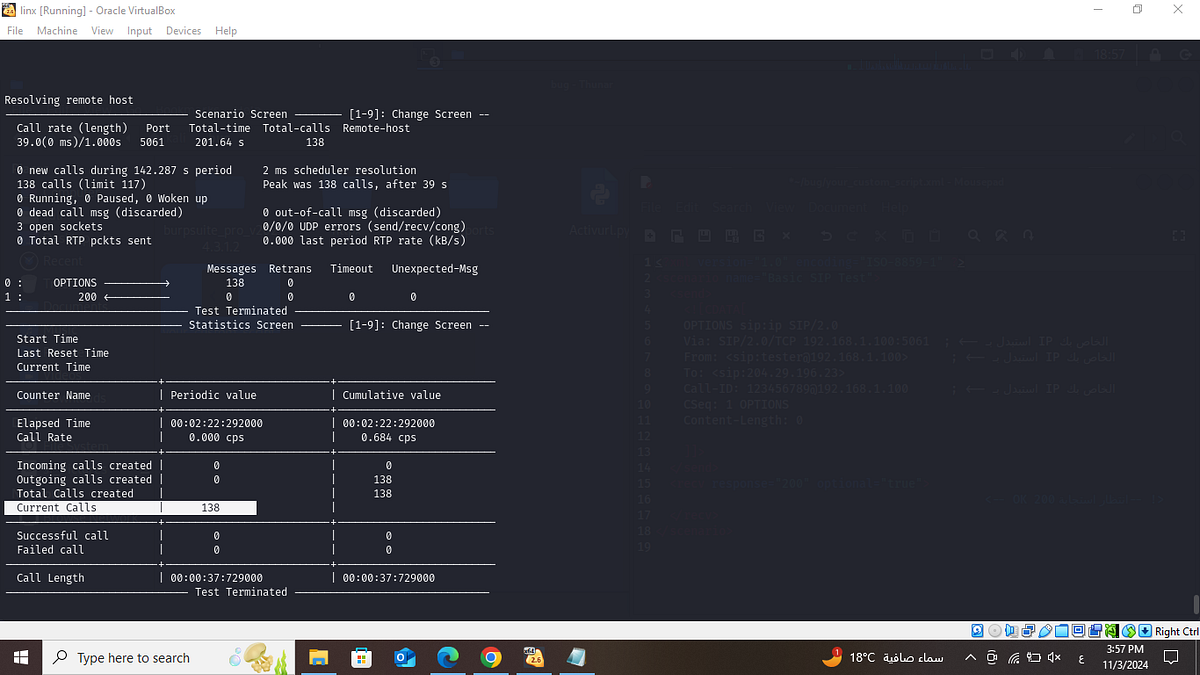Screen dimensions: 1200x675
Task: Open the shared folders icon in the status bar
Action: tap(1063, 631)
